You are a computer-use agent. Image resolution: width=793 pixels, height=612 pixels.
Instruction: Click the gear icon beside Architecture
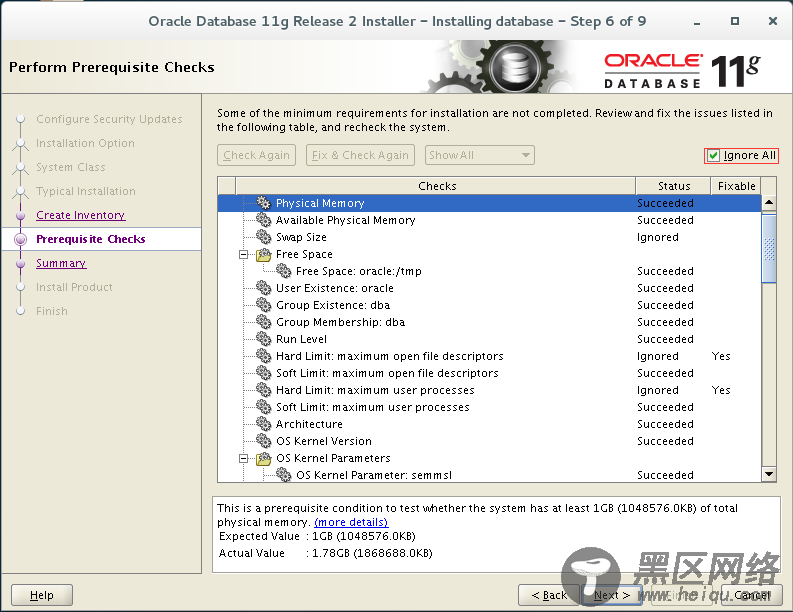pyautogui.click(x=263, y=424)
